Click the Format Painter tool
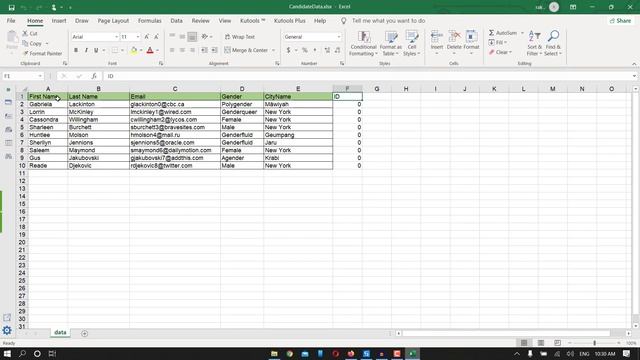This screenshot has height=360, width=640. click(42, 53)
